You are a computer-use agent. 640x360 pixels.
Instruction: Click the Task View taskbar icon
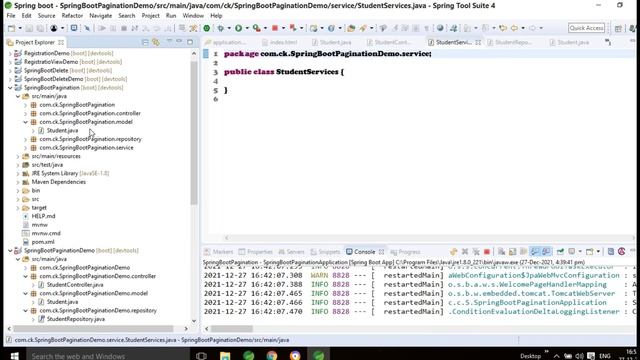[x=201, y=356]
